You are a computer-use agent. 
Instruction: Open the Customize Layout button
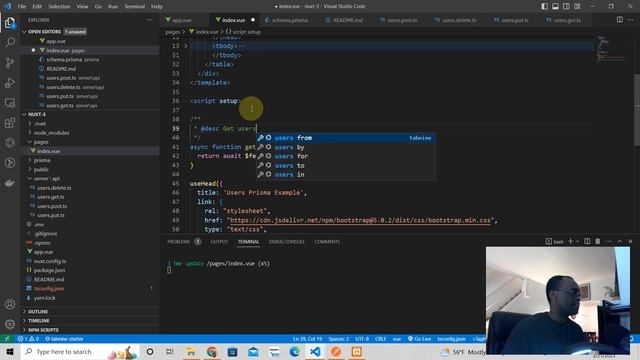click(x=577, y=6)
